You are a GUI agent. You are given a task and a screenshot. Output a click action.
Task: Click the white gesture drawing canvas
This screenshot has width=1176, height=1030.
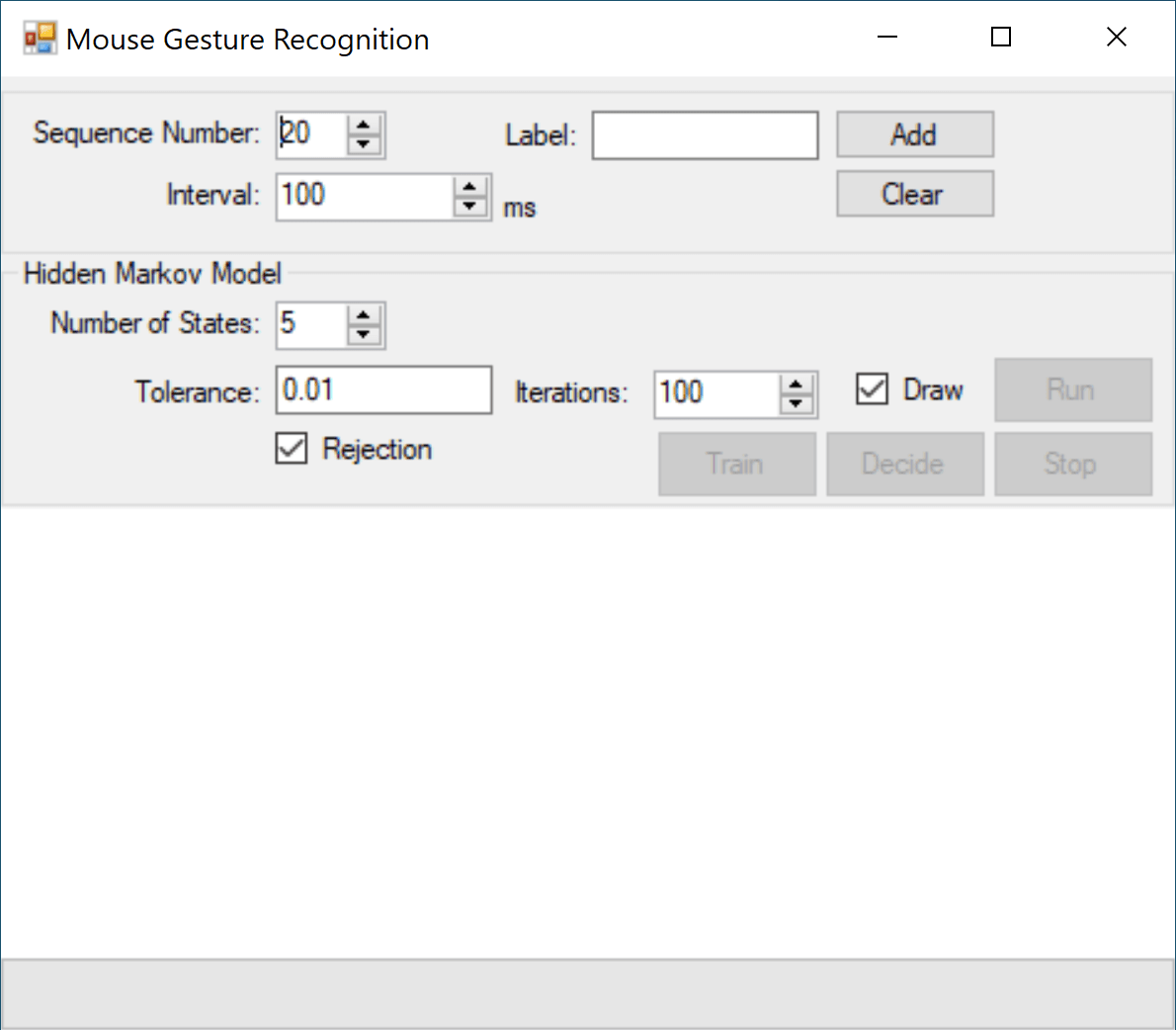coord(587,731)
